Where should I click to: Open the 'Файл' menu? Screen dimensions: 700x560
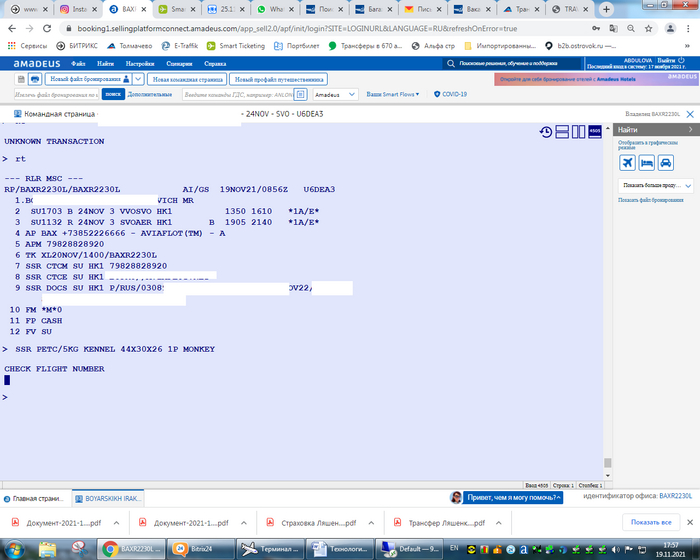point(77,63)
